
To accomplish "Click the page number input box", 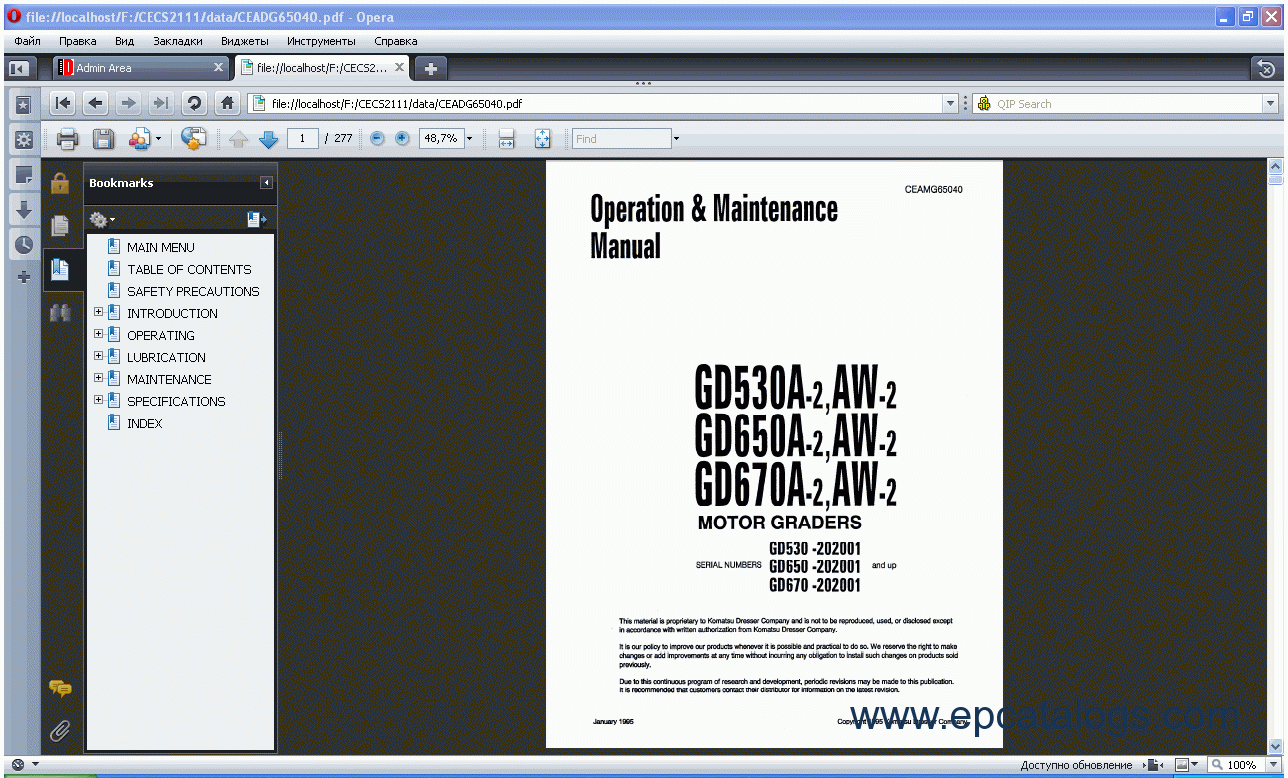I will pyautogui.click(x=302, y=139).
